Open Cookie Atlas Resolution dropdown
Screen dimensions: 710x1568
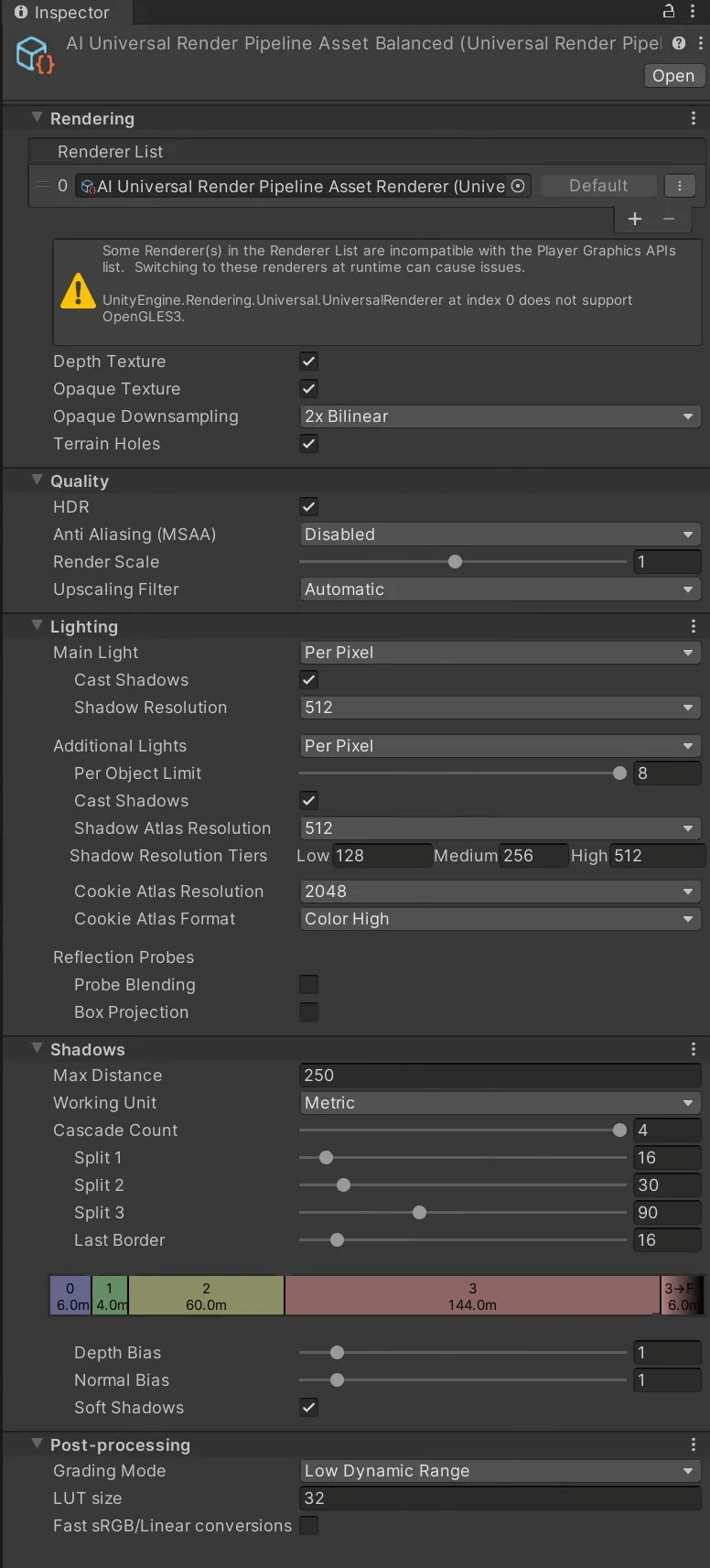click(500, 892)
